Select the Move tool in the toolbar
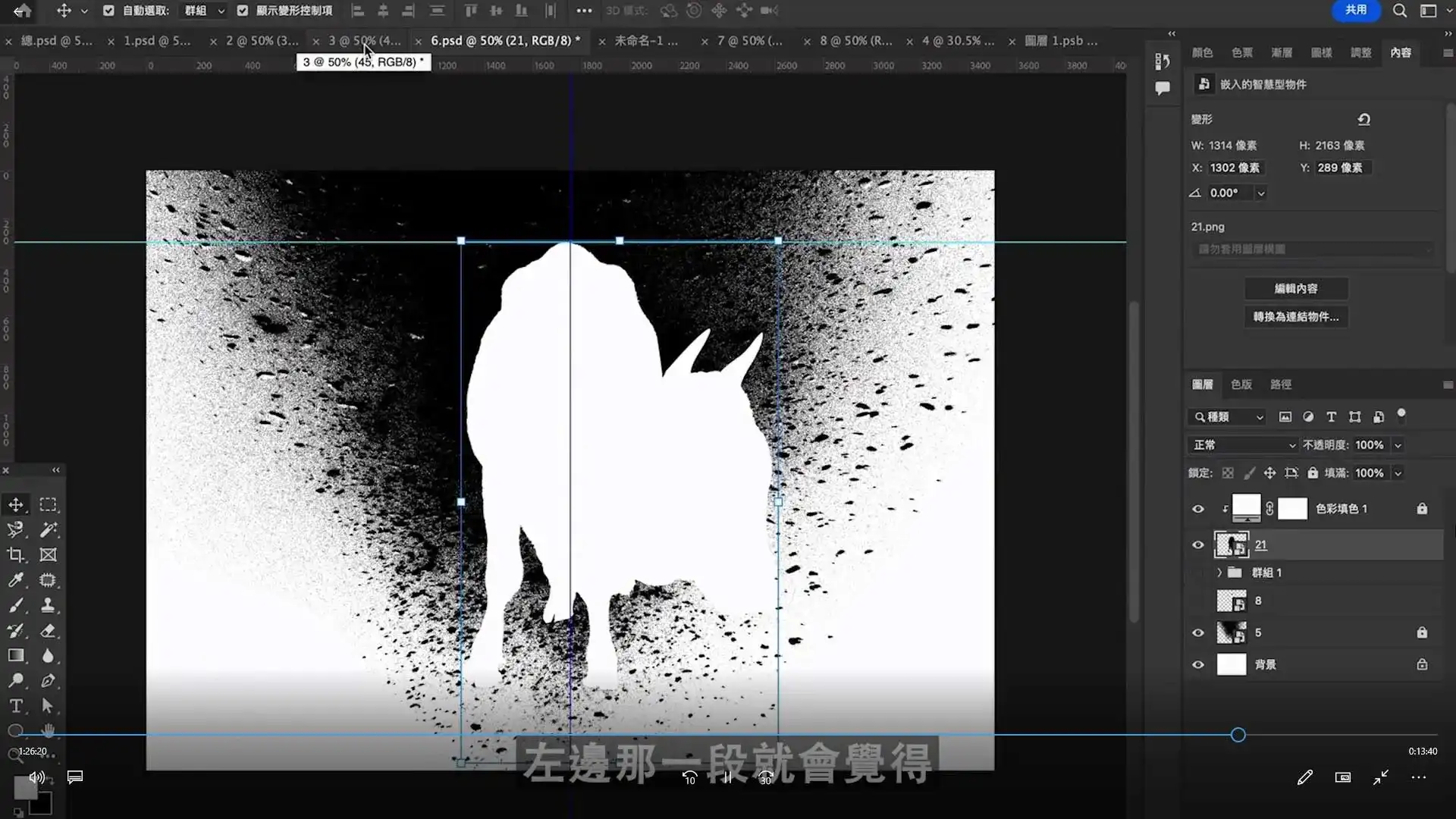The height and width of the screenshot is (819, 1456). (x=16, y=504)
